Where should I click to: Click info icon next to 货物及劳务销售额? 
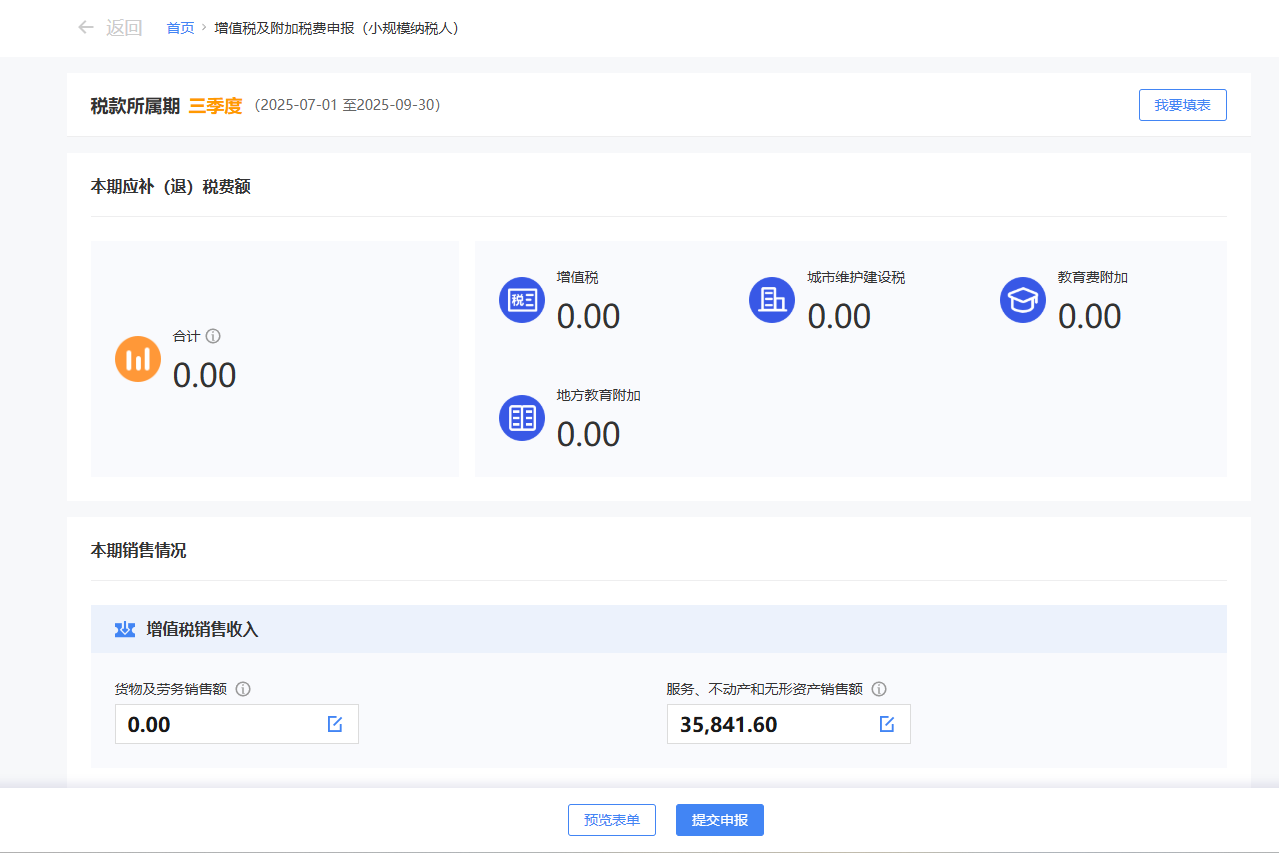click(x=243, y=689)
